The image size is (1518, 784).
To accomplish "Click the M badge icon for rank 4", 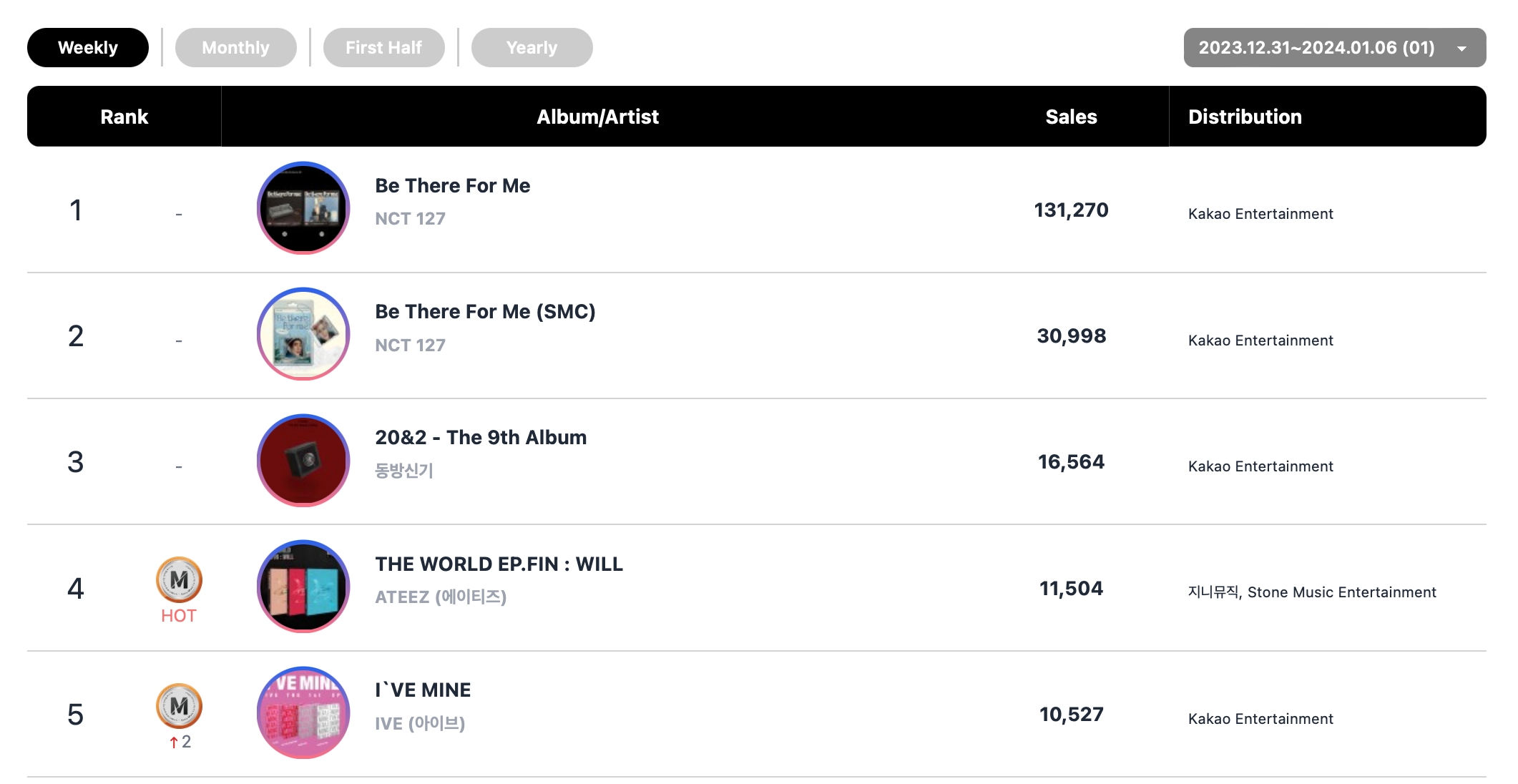I will point(179,579).
